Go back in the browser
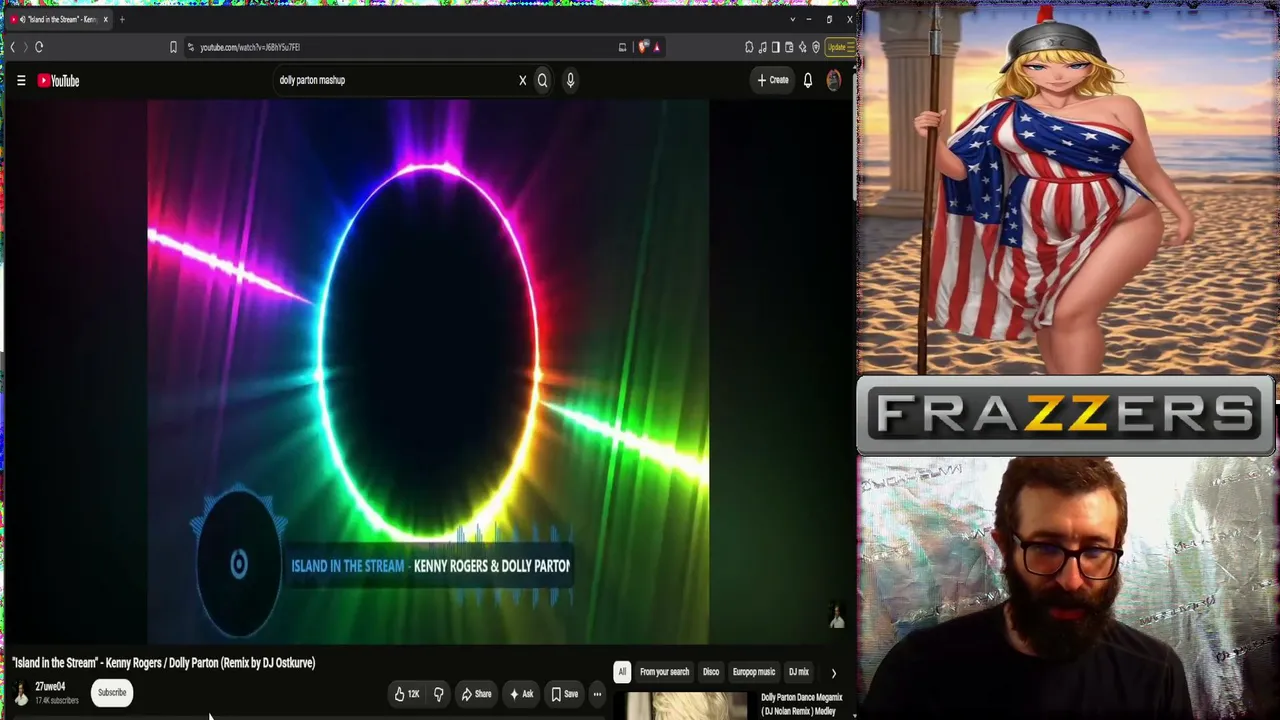The width and height of the screenshot is (1280, 720). [x=12, y=47]
